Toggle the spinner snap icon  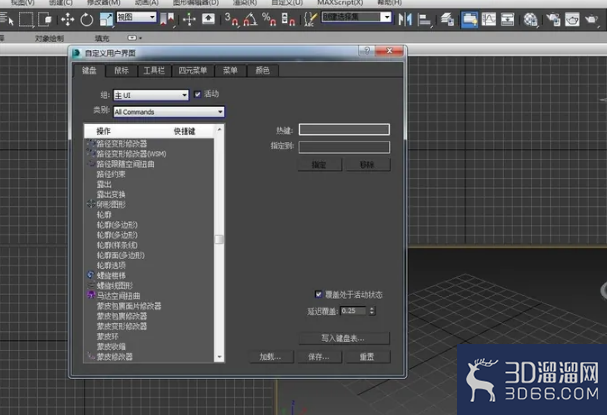point(288,19)
